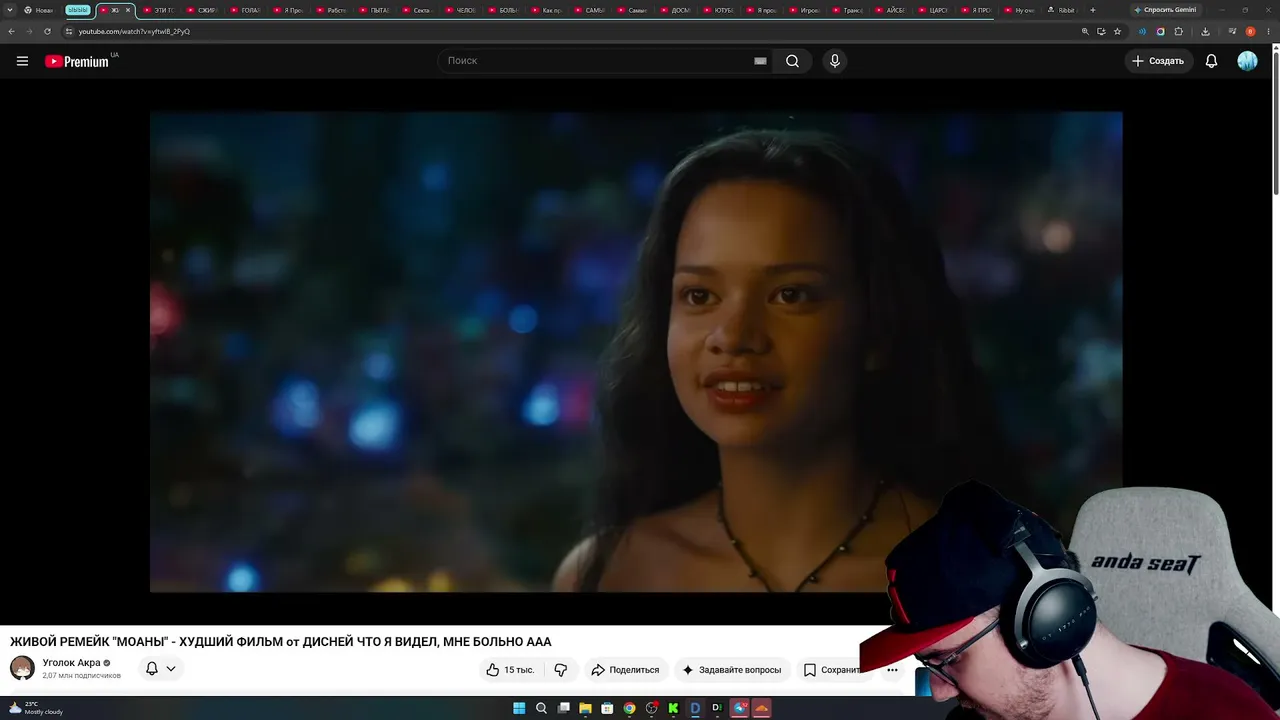1280x720 pixels.
Task: Switch to the Ribbit browser tab
Action: coord(1061,10)
